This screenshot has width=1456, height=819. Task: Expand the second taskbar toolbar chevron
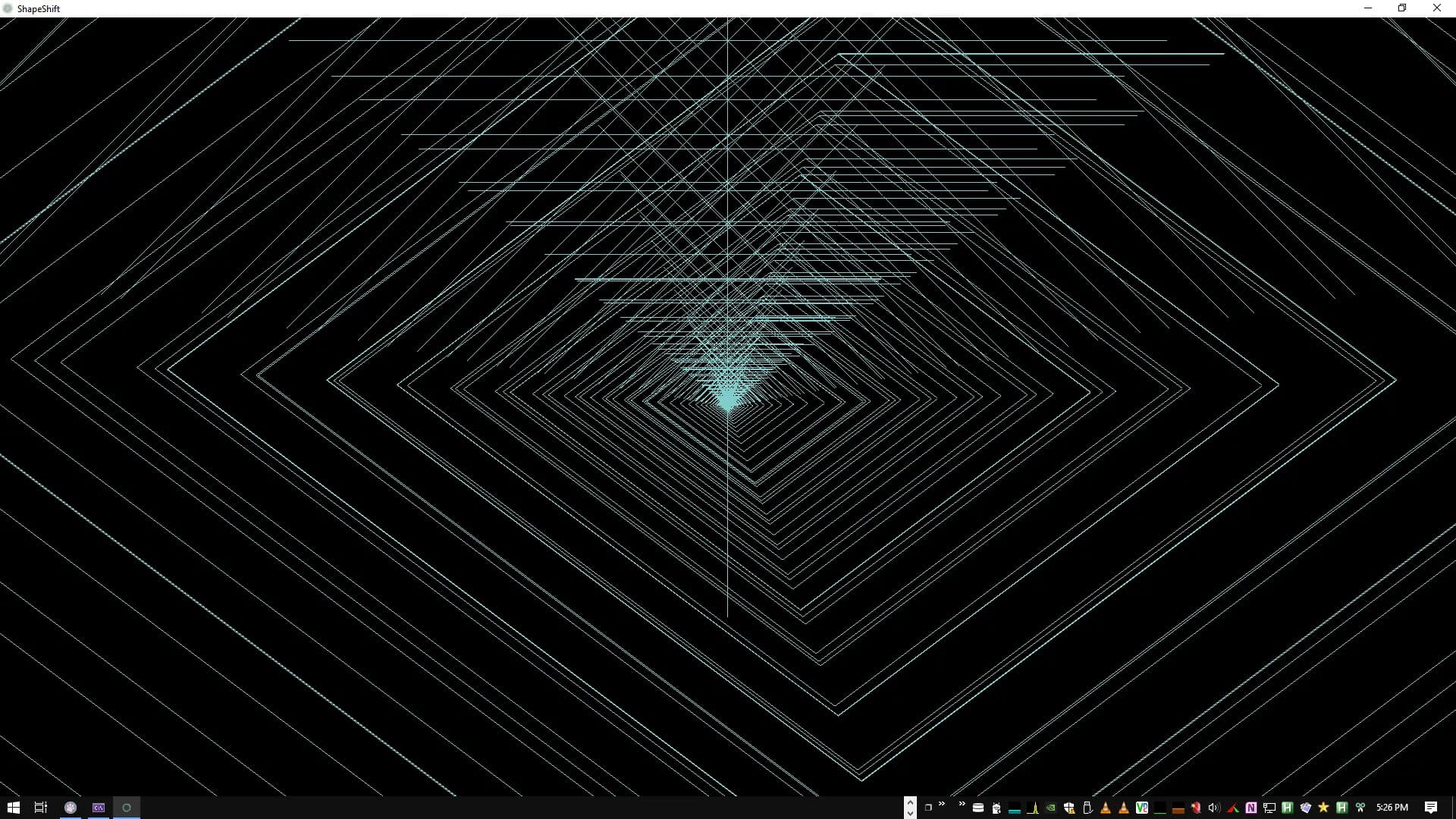click(962, 804)
